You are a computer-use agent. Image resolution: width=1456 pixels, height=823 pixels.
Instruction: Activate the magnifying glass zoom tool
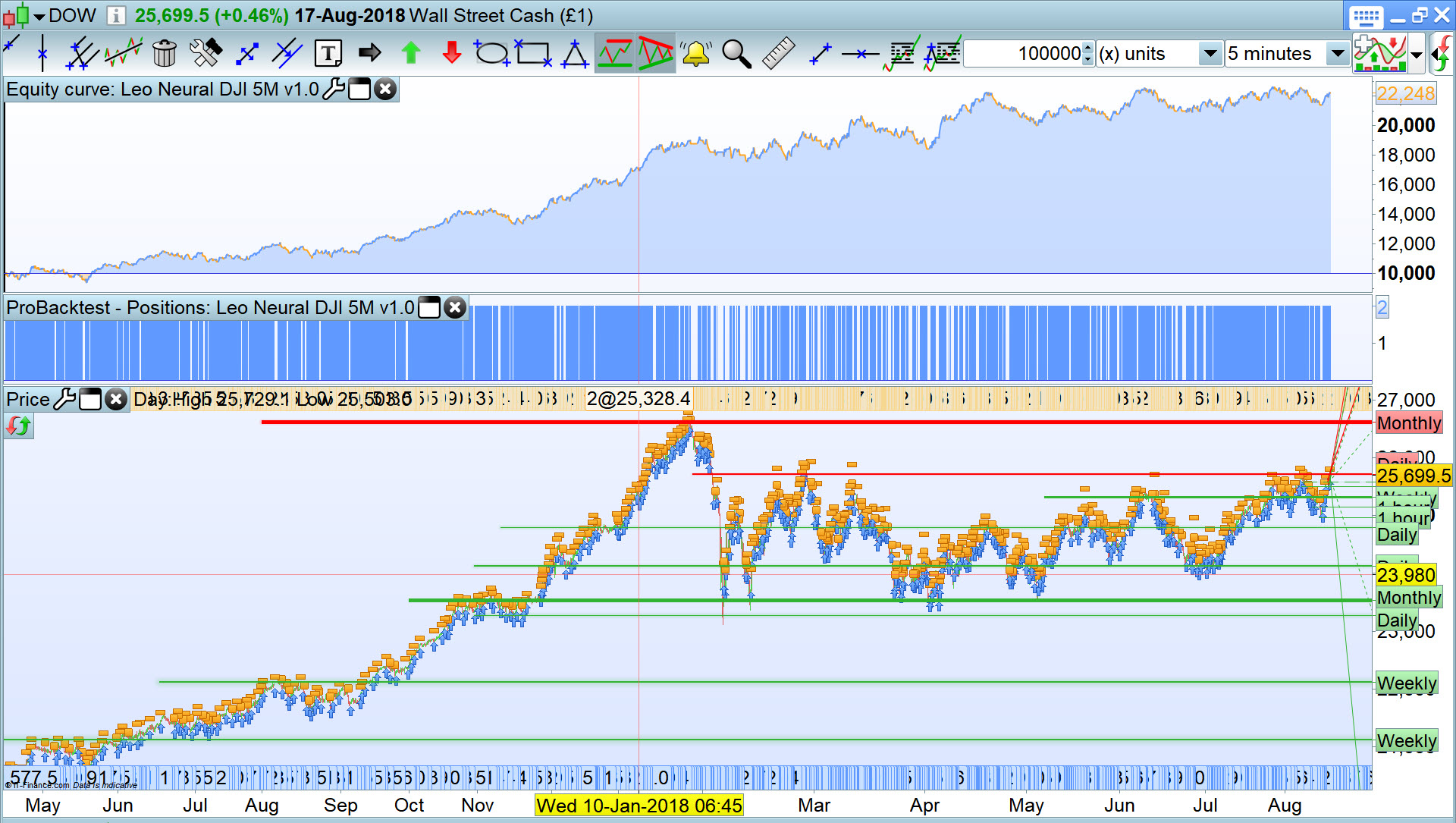736,54
